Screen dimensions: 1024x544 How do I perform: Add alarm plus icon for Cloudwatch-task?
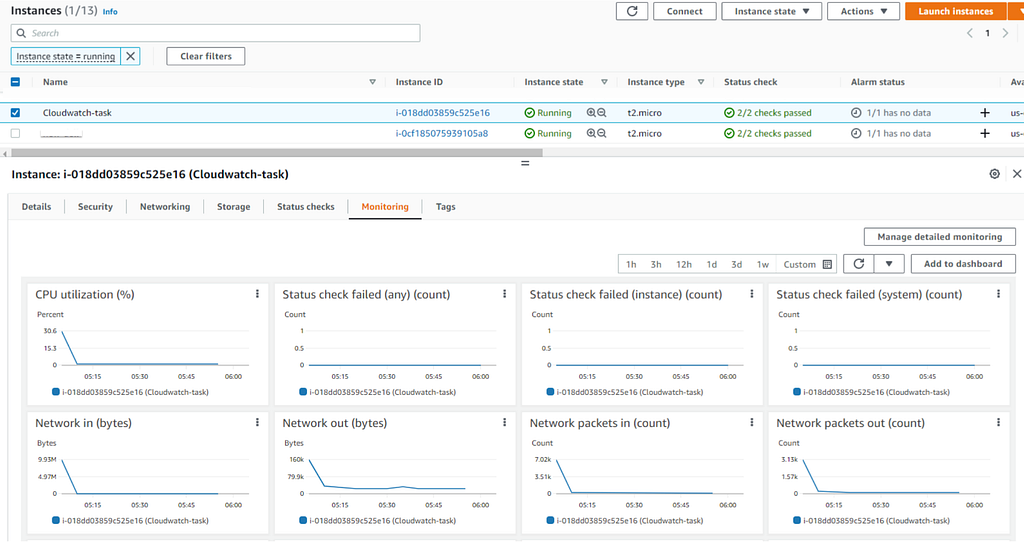click(985, 112)
